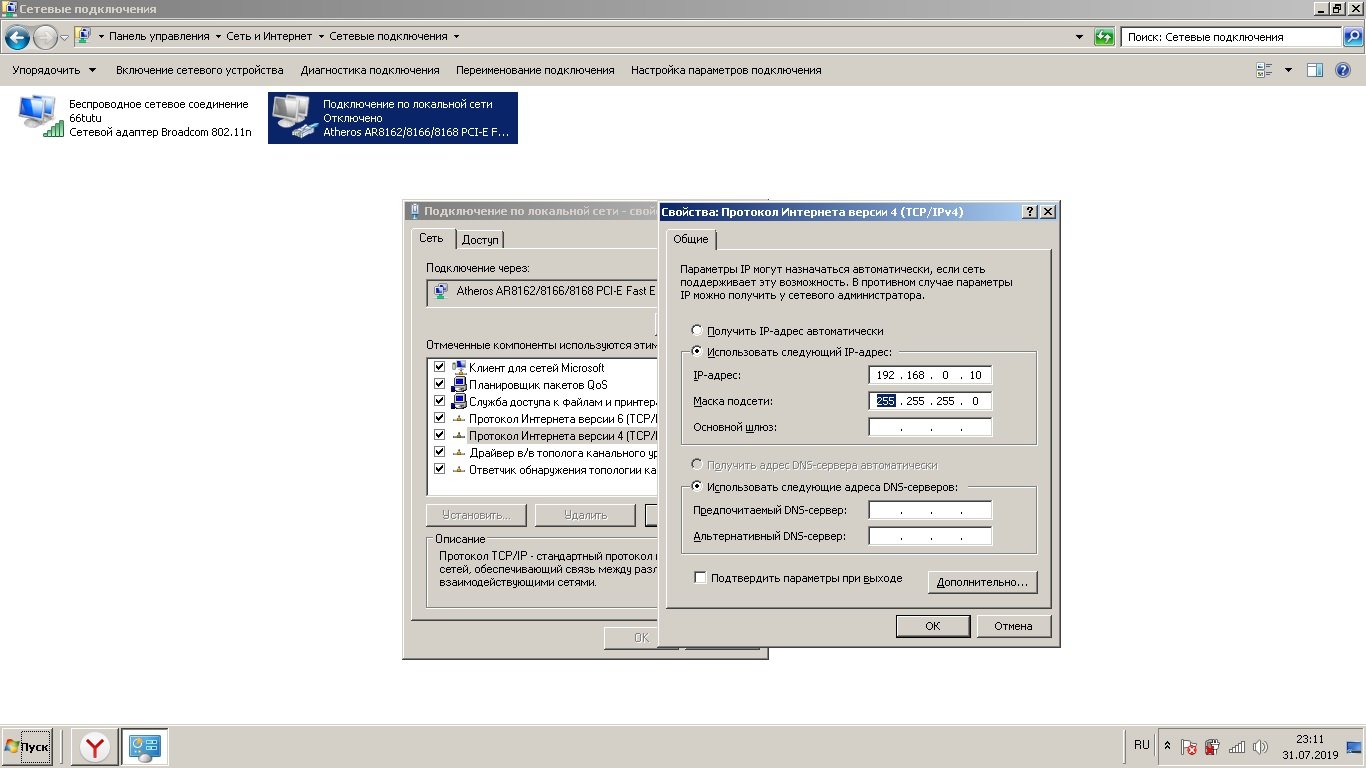Screen dimensions: 1366x768
Task: Click the Action Center flag tray icon
Action: [1189, 747]
